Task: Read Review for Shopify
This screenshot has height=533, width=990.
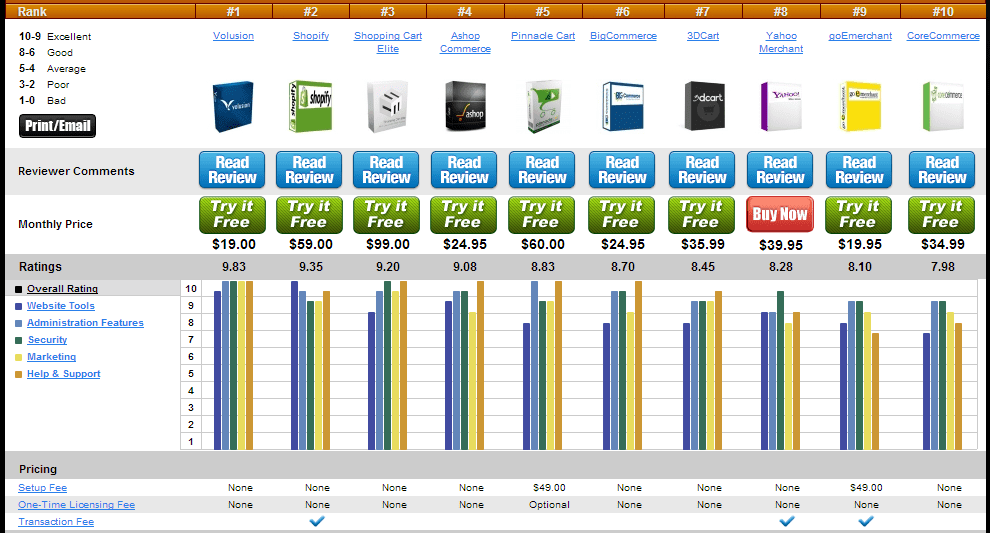Action: [309, 170]
